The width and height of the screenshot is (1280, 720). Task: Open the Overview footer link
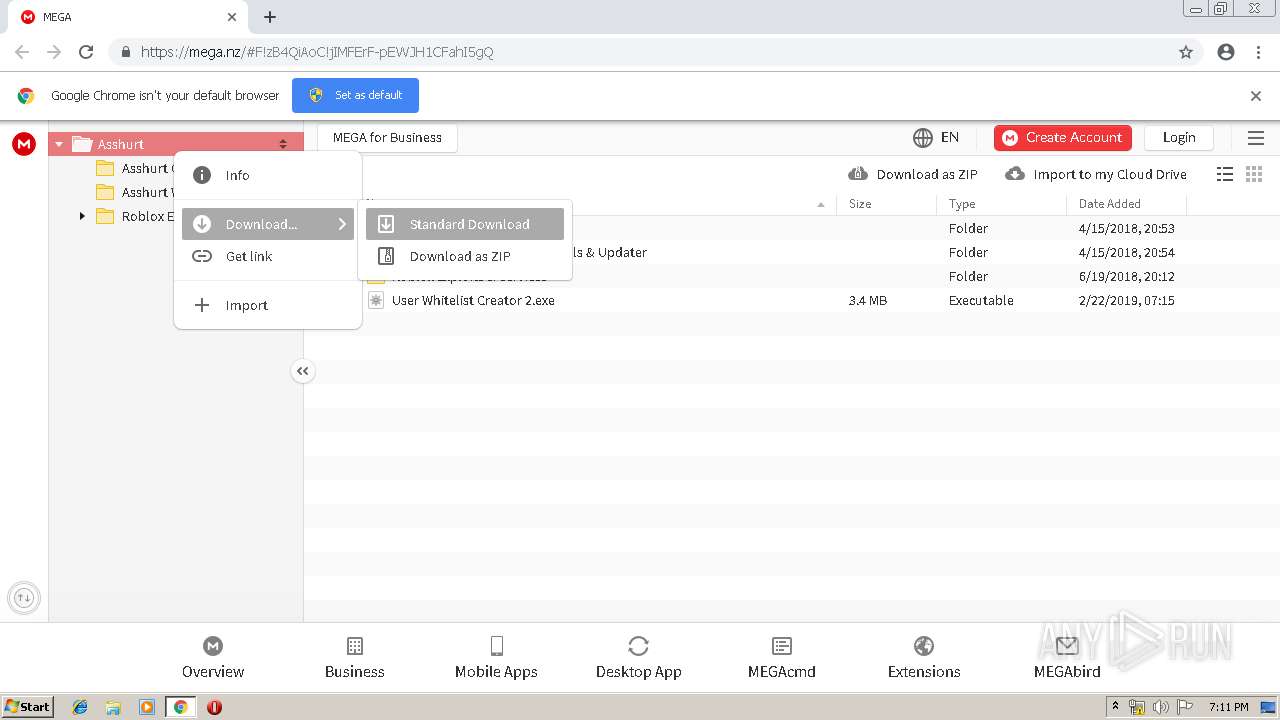pos(213,658)
